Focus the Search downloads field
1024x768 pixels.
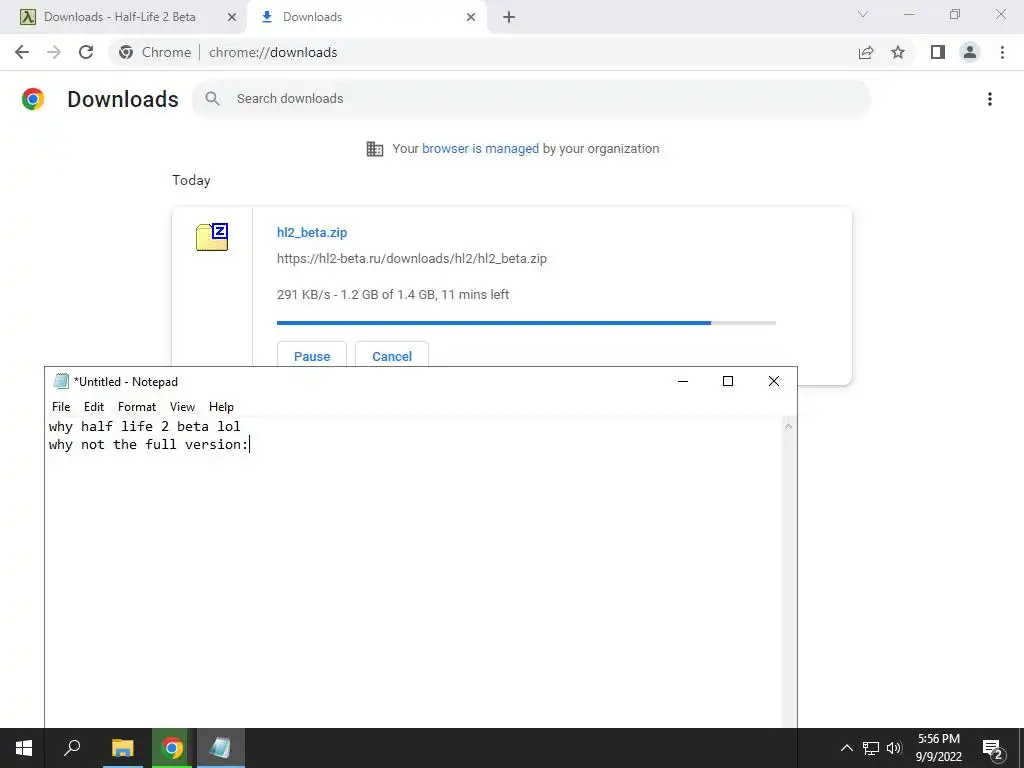[530, 99]
